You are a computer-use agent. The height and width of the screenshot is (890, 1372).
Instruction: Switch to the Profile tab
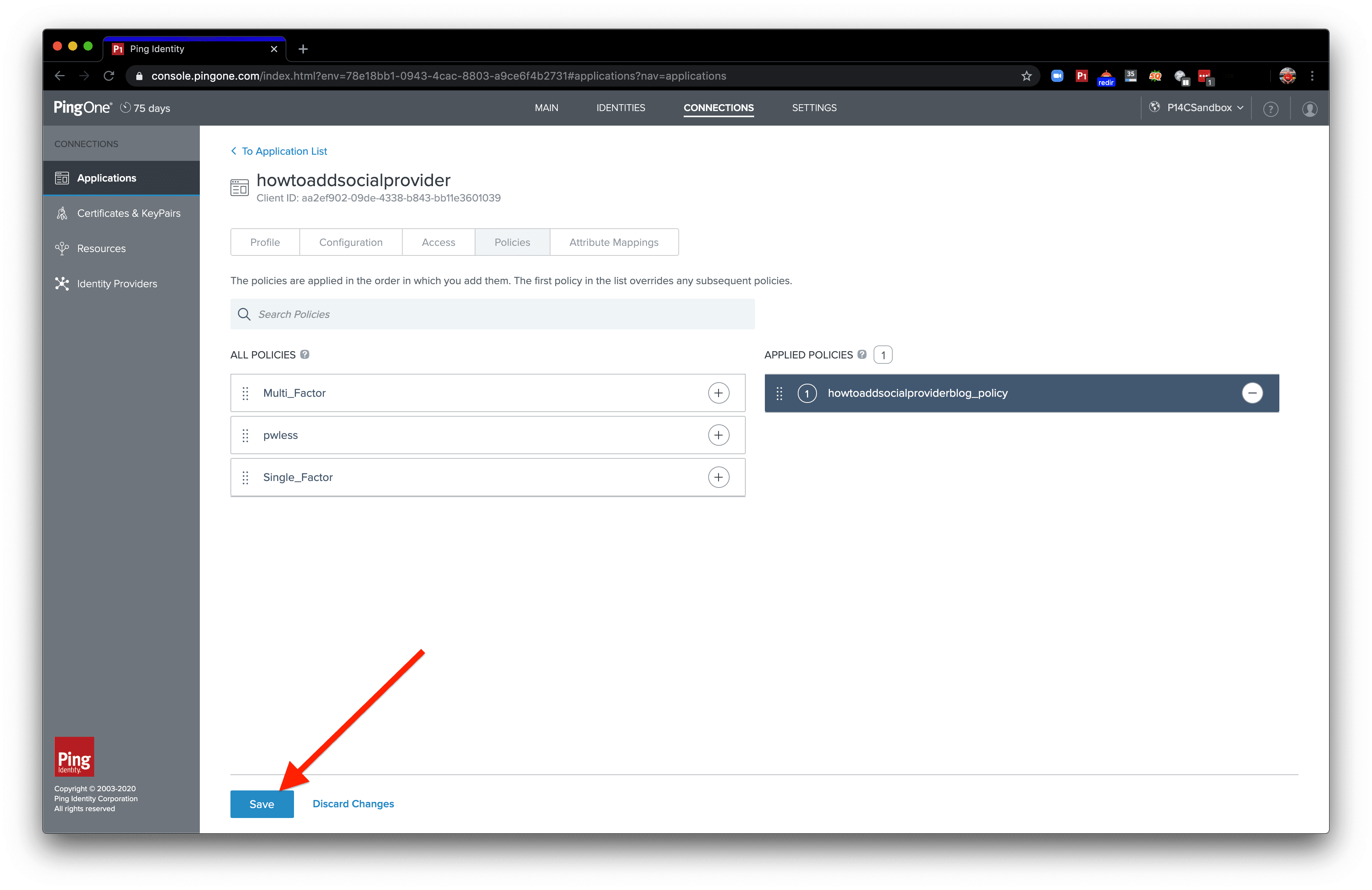tap(265, 242)
